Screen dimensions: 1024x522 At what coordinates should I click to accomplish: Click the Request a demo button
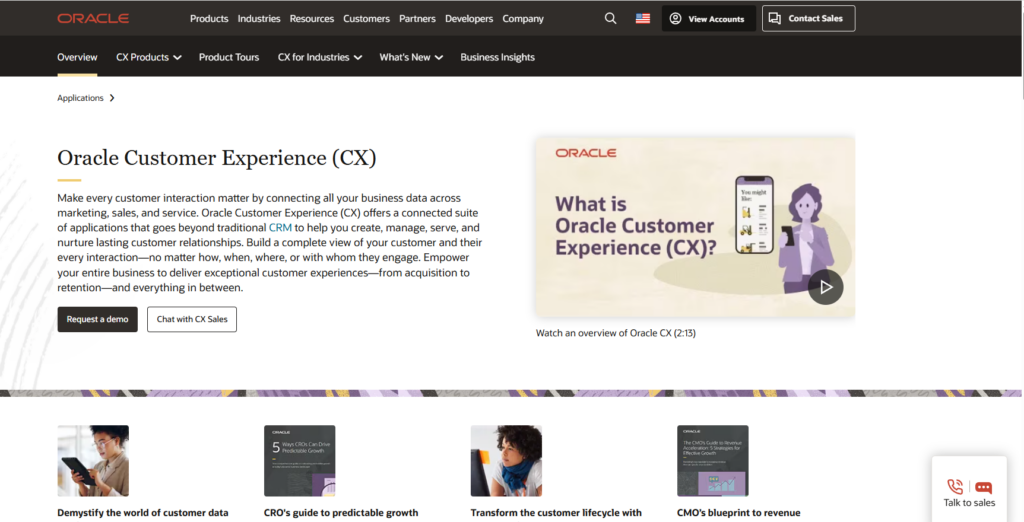[97, 319]
